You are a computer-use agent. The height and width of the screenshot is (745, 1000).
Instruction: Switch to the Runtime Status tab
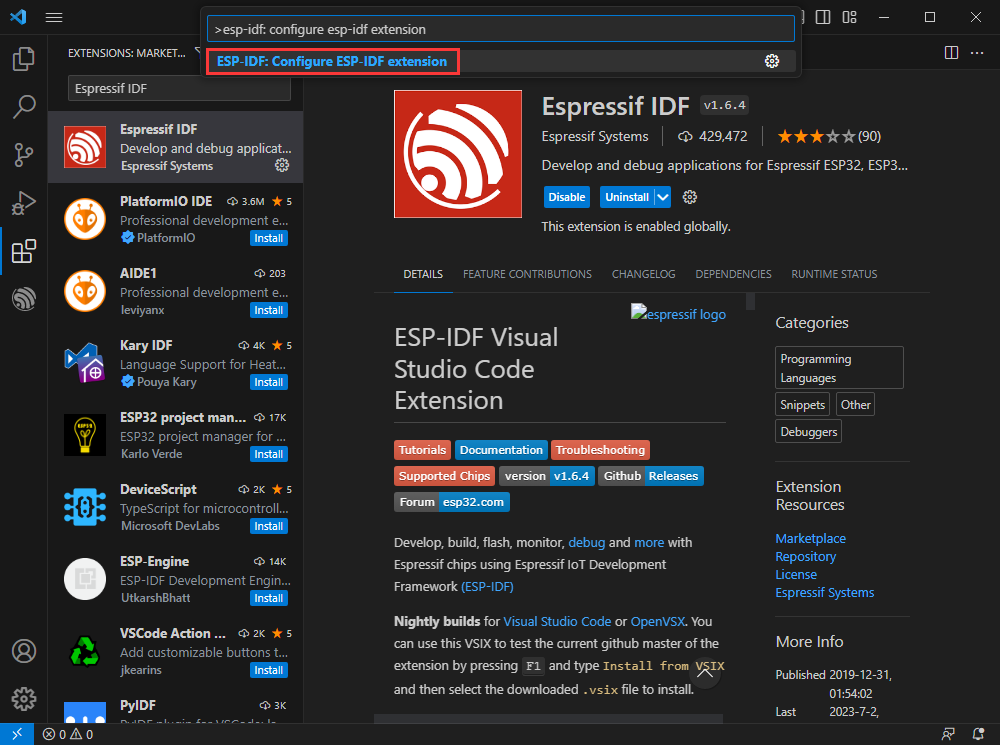coord(834,274)
